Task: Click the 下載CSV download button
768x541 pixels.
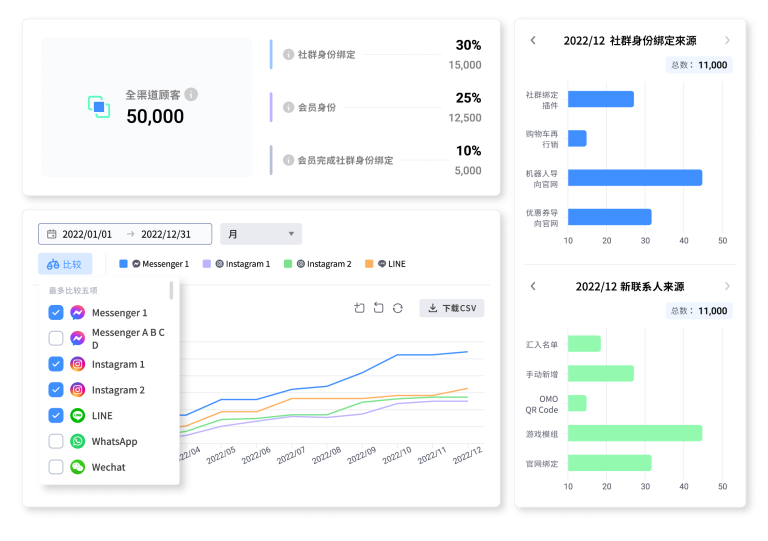Action: click(452, 308)
